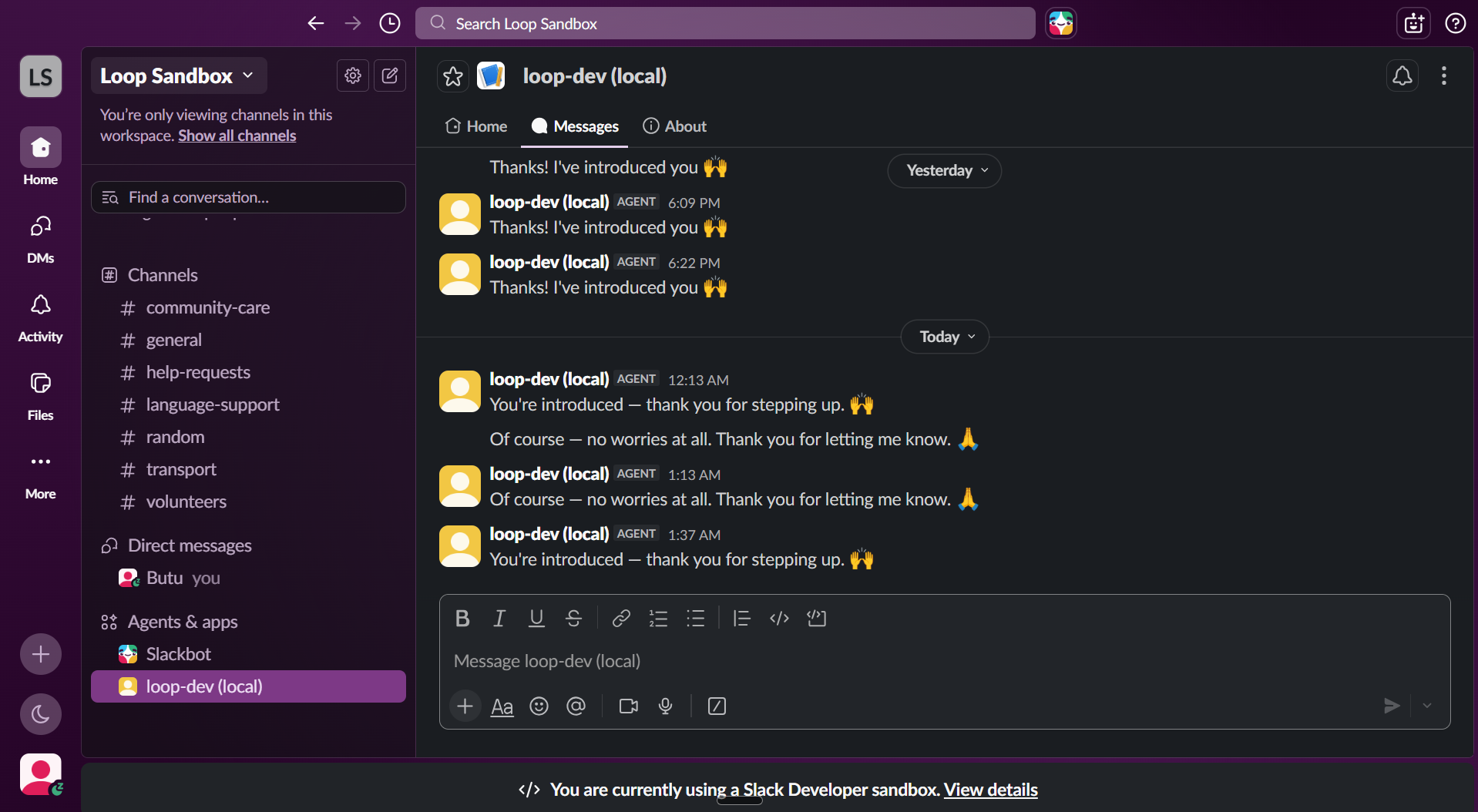This screenshot has width=1478, height=812.
Task: Go back in history with the left arrow
Action: 316,23
